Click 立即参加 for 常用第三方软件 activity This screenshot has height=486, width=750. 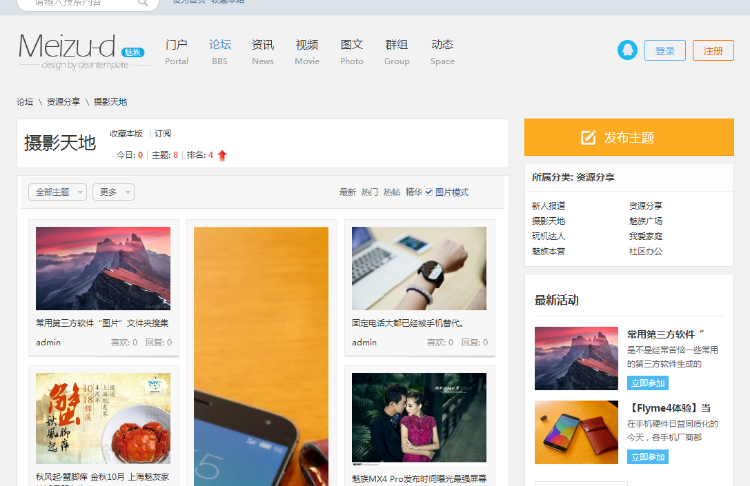648,383
